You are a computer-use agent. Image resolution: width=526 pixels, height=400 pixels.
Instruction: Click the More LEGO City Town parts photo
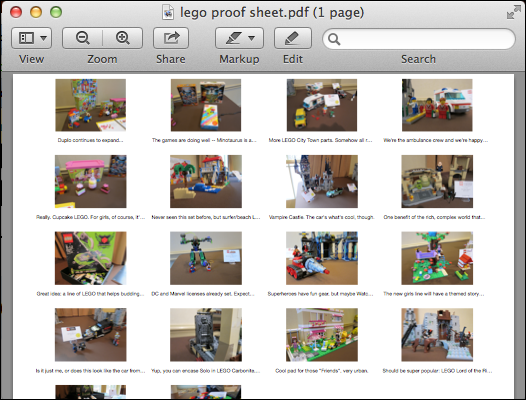click(322, 105)
